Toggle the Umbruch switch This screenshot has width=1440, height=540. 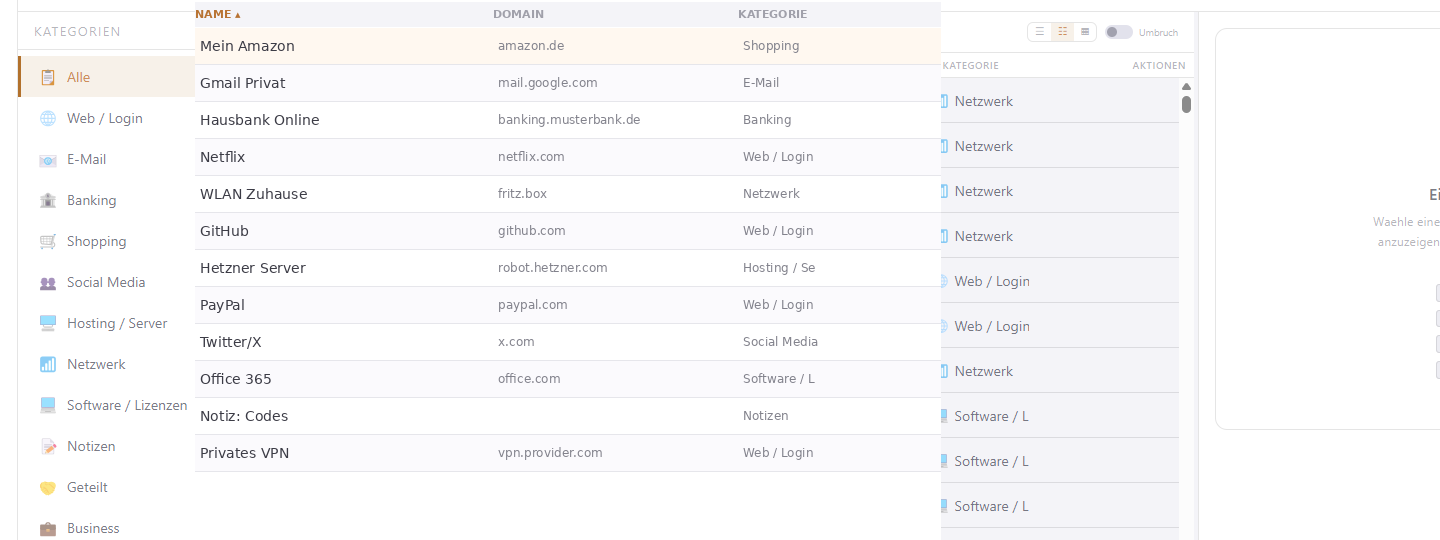[1118, 32]
